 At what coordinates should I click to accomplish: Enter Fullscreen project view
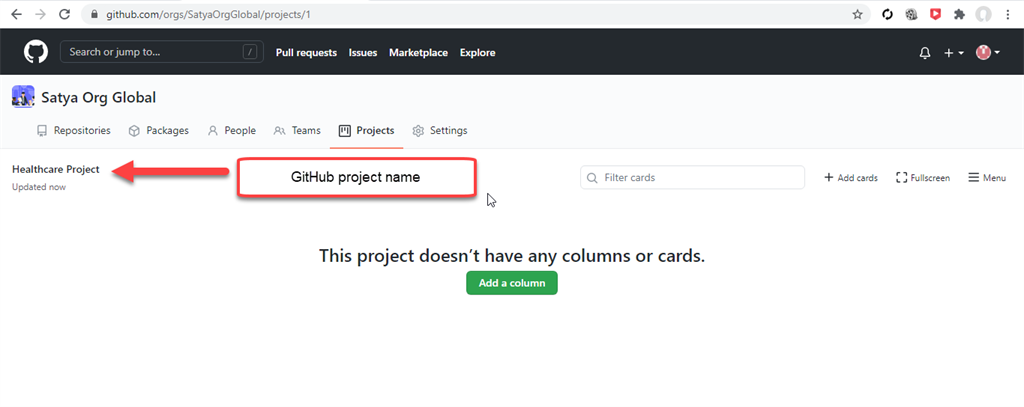(x=922, y=178)
